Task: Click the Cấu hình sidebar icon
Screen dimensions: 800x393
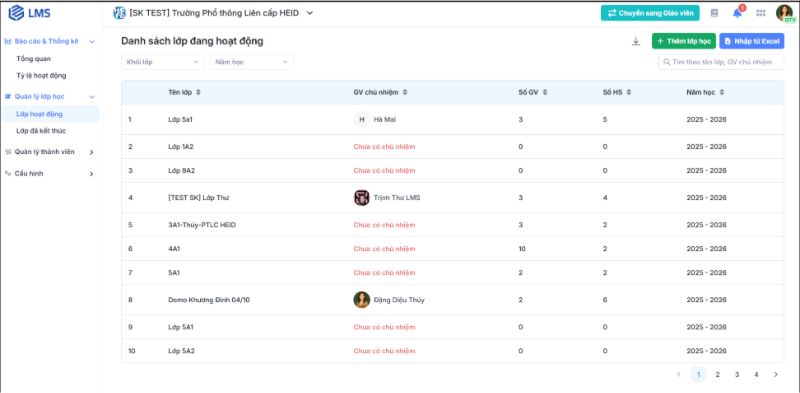Action: [8, 174]
